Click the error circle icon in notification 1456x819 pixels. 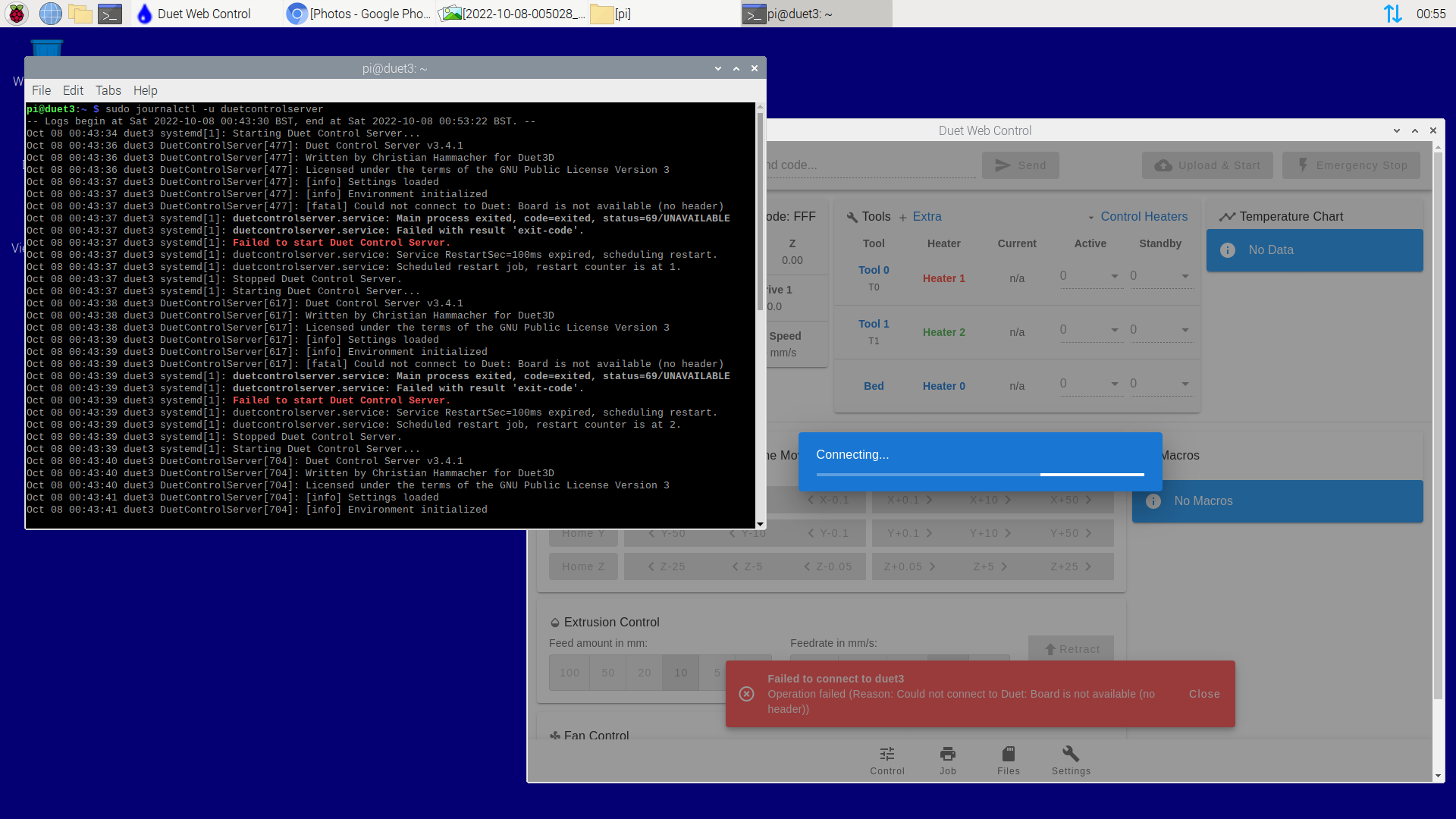coord(746,694)
